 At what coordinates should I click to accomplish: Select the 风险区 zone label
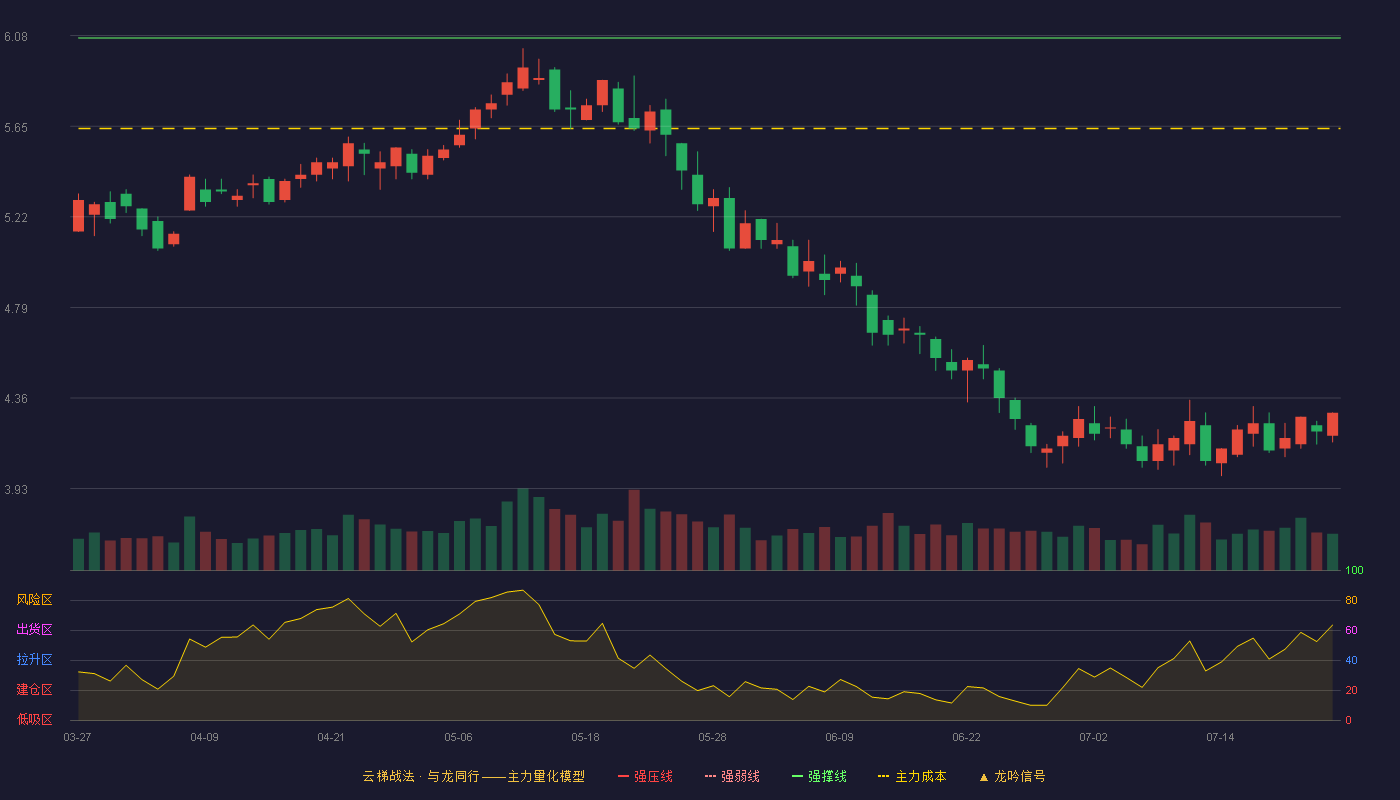[34, 600]
